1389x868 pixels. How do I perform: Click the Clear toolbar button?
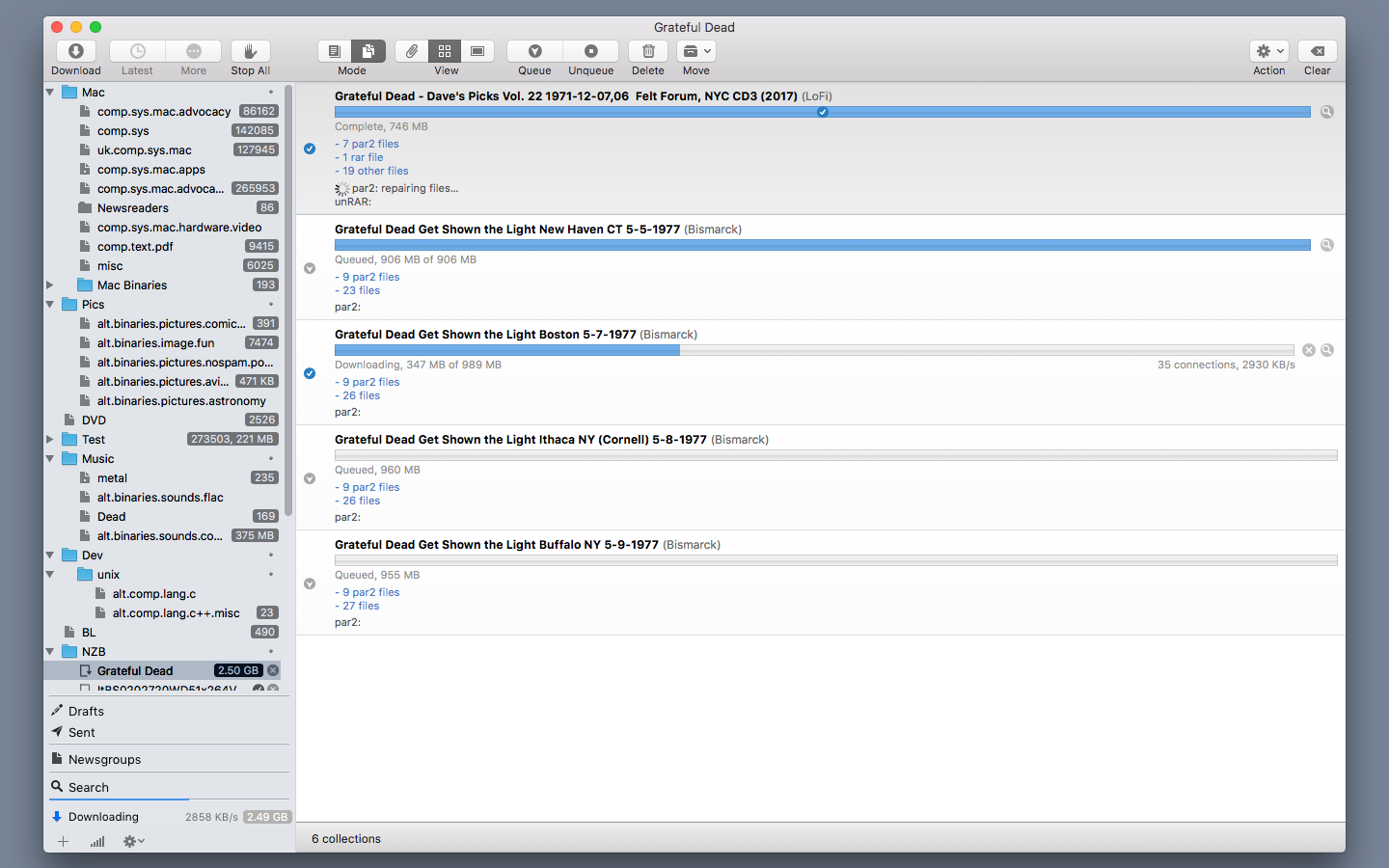[1318, 51]
